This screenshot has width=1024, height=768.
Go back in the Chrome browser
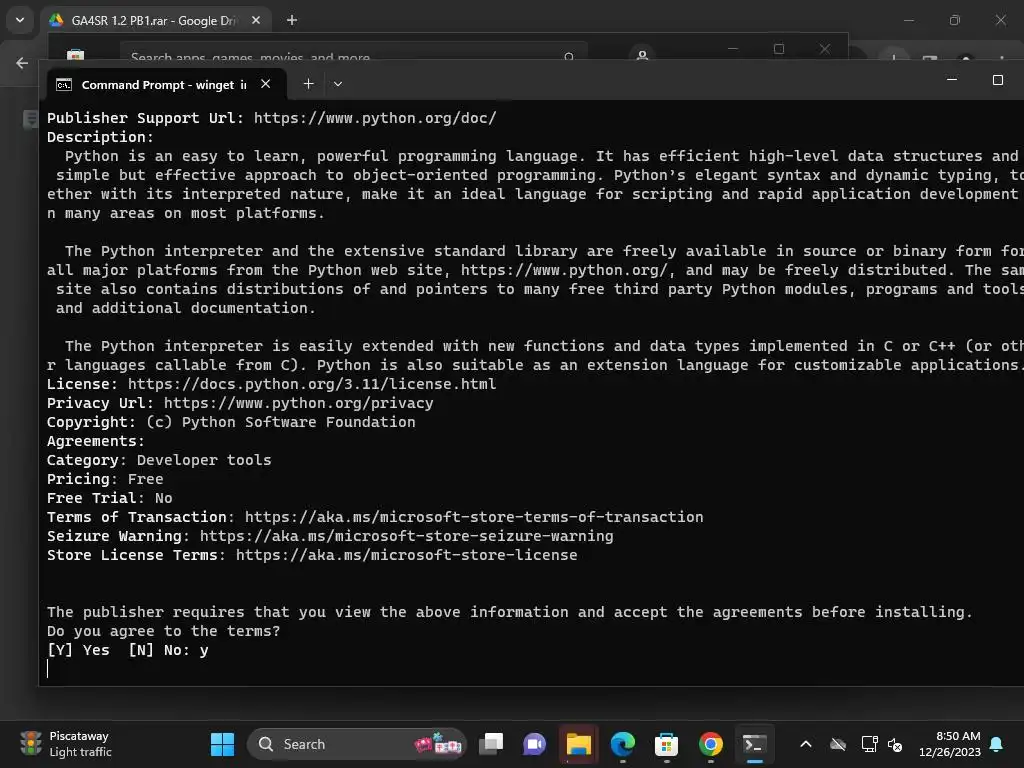tap(22, 63)
